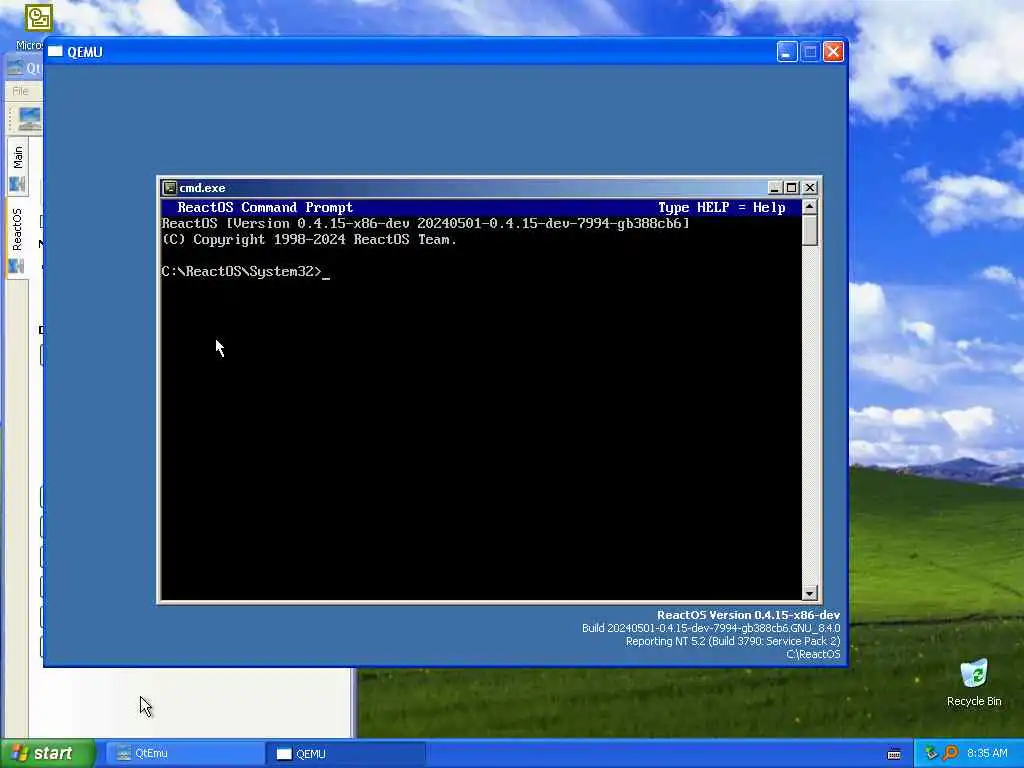Screen dimensions: 1024x768
Task: Open the Recycle Bin on the desktop
Action: (974, 683)
